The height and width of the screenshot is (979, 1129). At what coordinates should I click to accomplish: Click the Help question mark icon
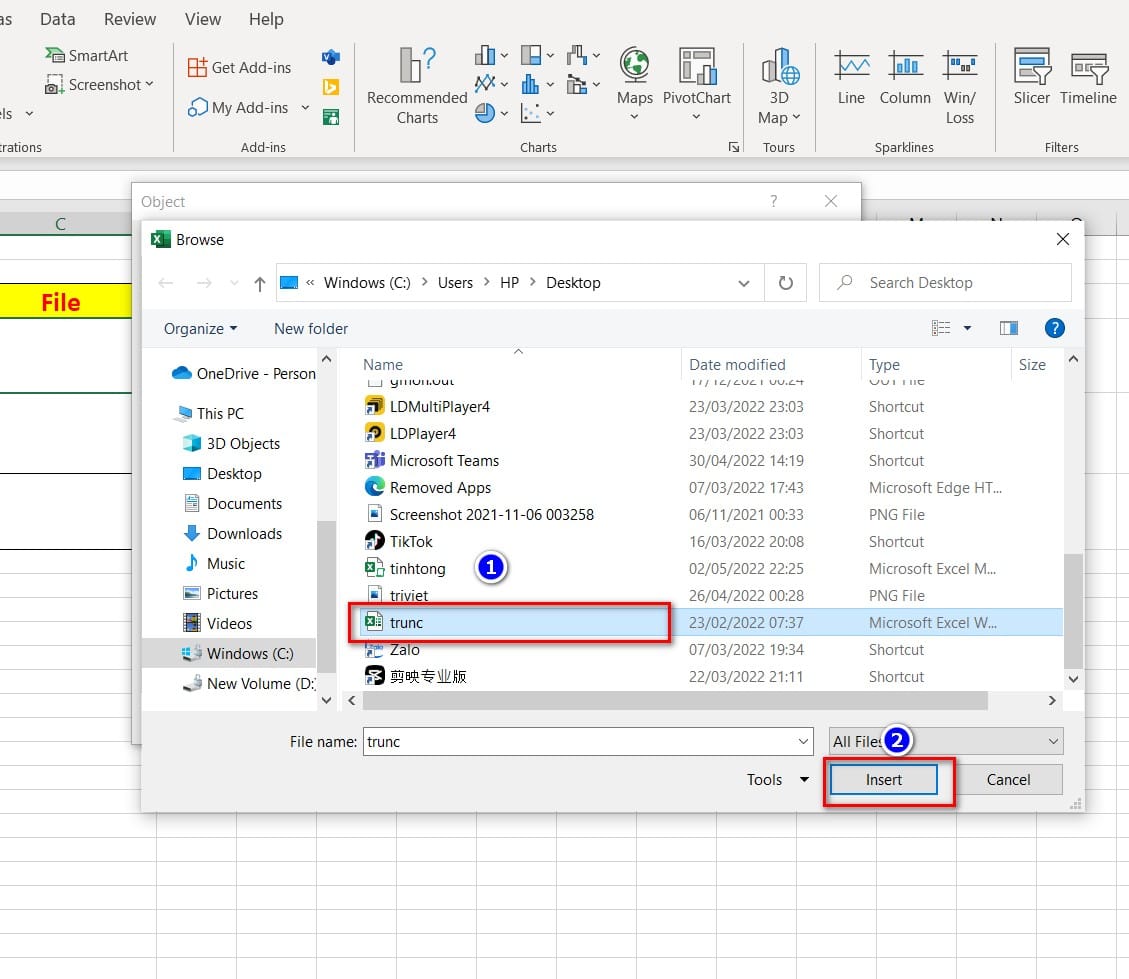pos(1055,328)
